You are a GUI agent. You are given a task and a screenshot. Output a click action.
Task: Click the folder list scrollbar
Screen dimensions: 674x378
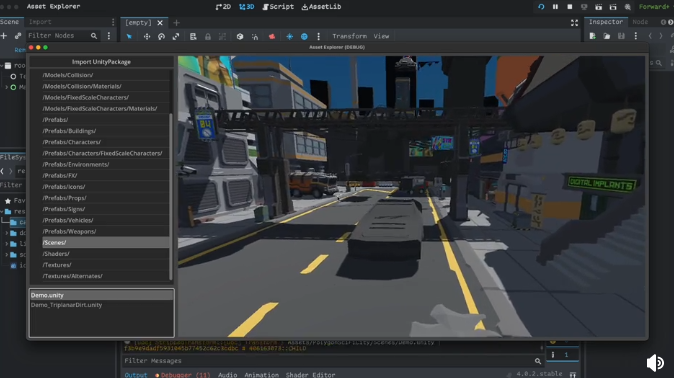click(x=171, y=196)
